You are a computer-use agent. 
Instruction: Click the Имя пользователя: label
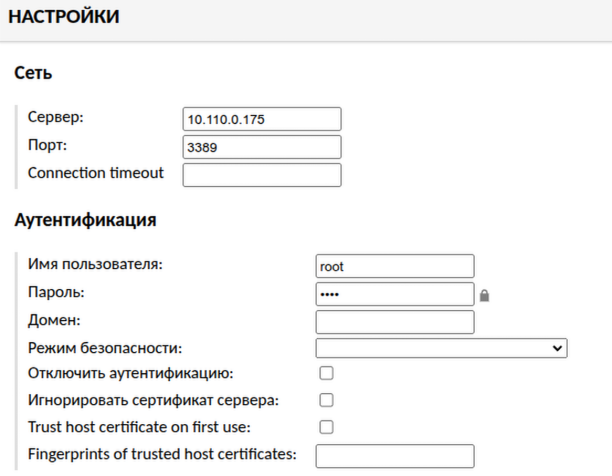95,265
